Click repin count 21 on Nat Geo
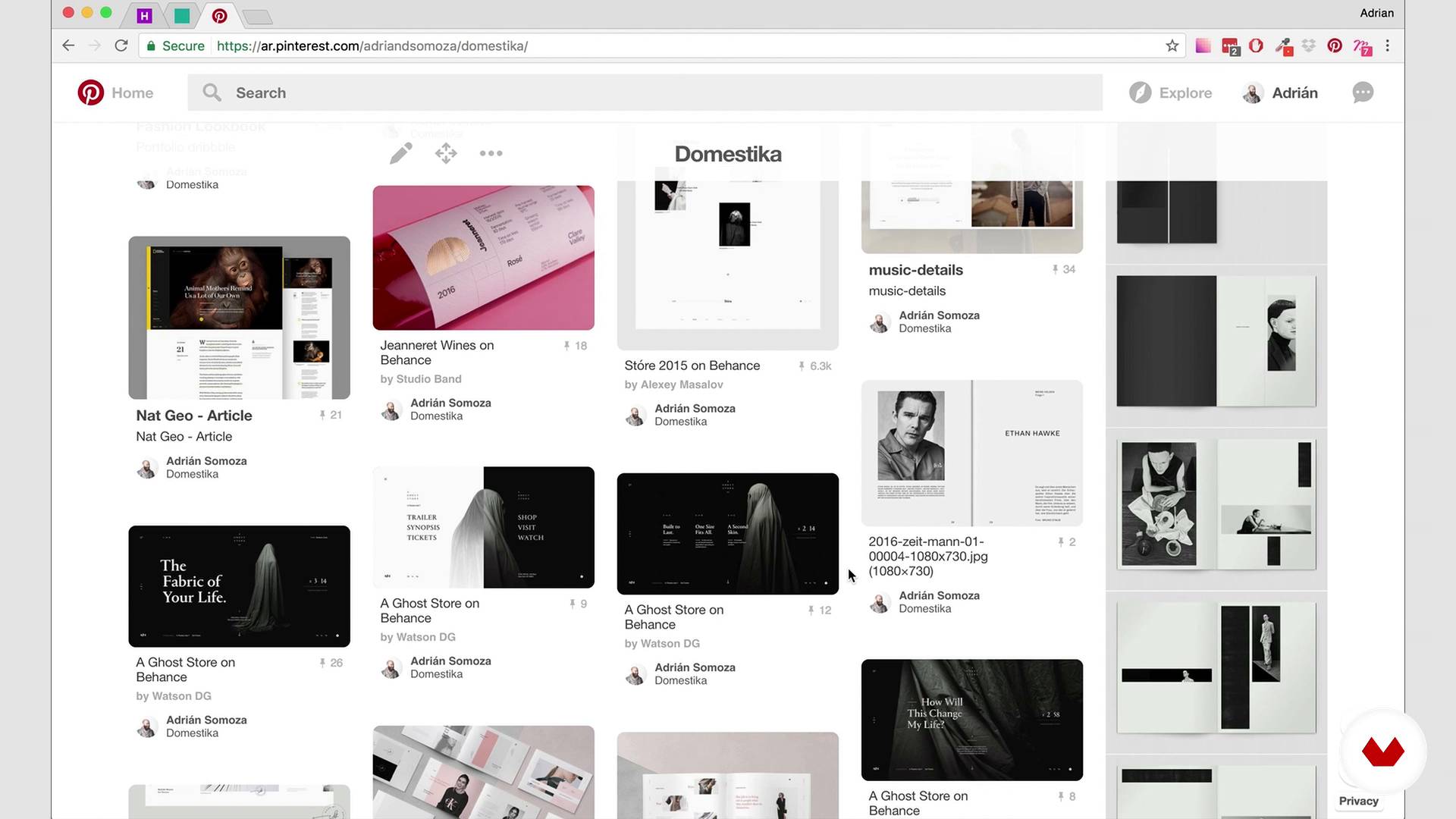The height and width of the screenshot is (819, 1456). [331, 415]
